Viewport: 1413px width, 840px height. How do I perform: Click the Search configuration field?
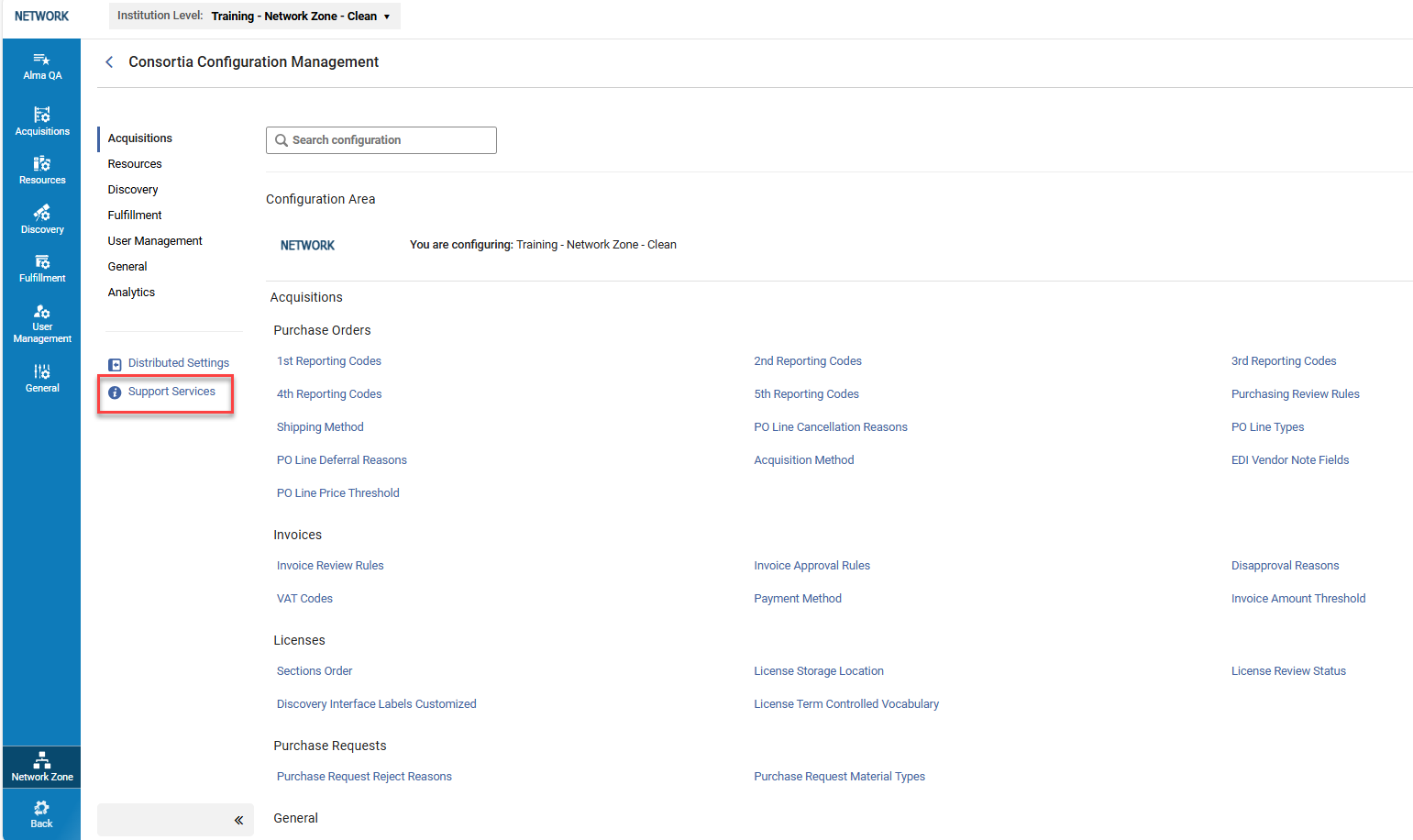click(x=381, y=140)
